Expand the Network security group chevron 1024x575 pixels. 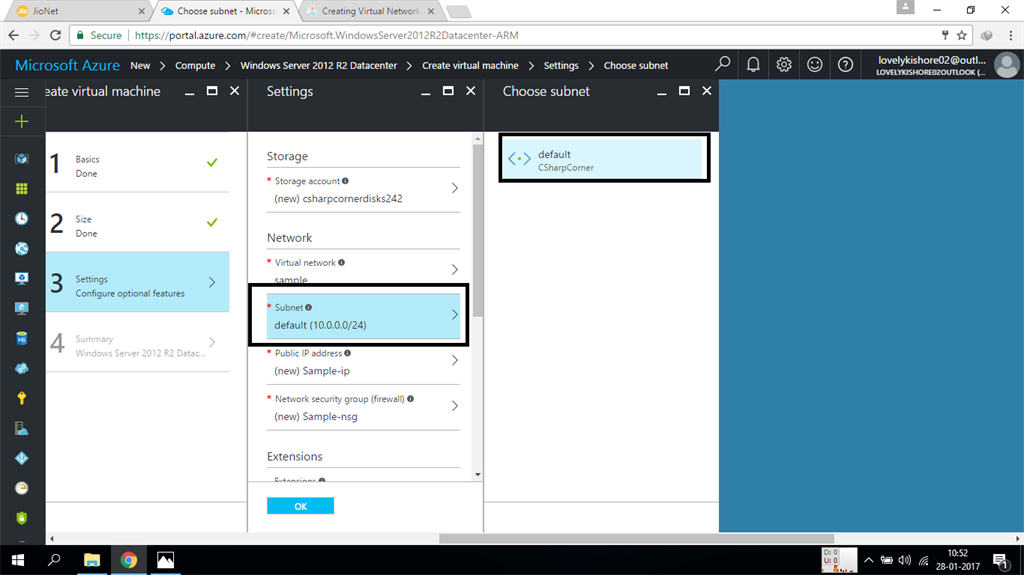point(455,406)
